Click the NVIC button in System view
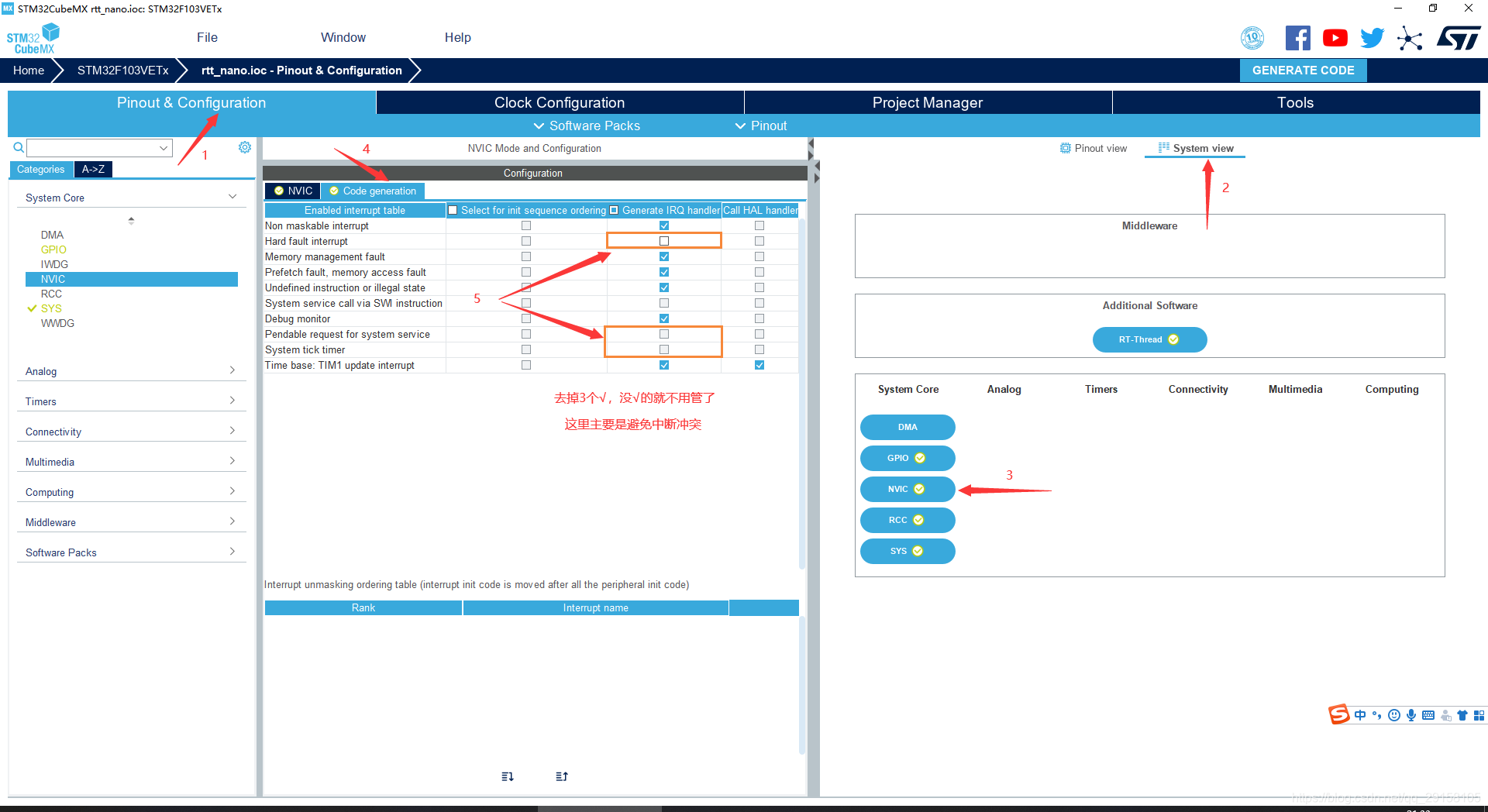1488x812 pixels. [908, 489]
